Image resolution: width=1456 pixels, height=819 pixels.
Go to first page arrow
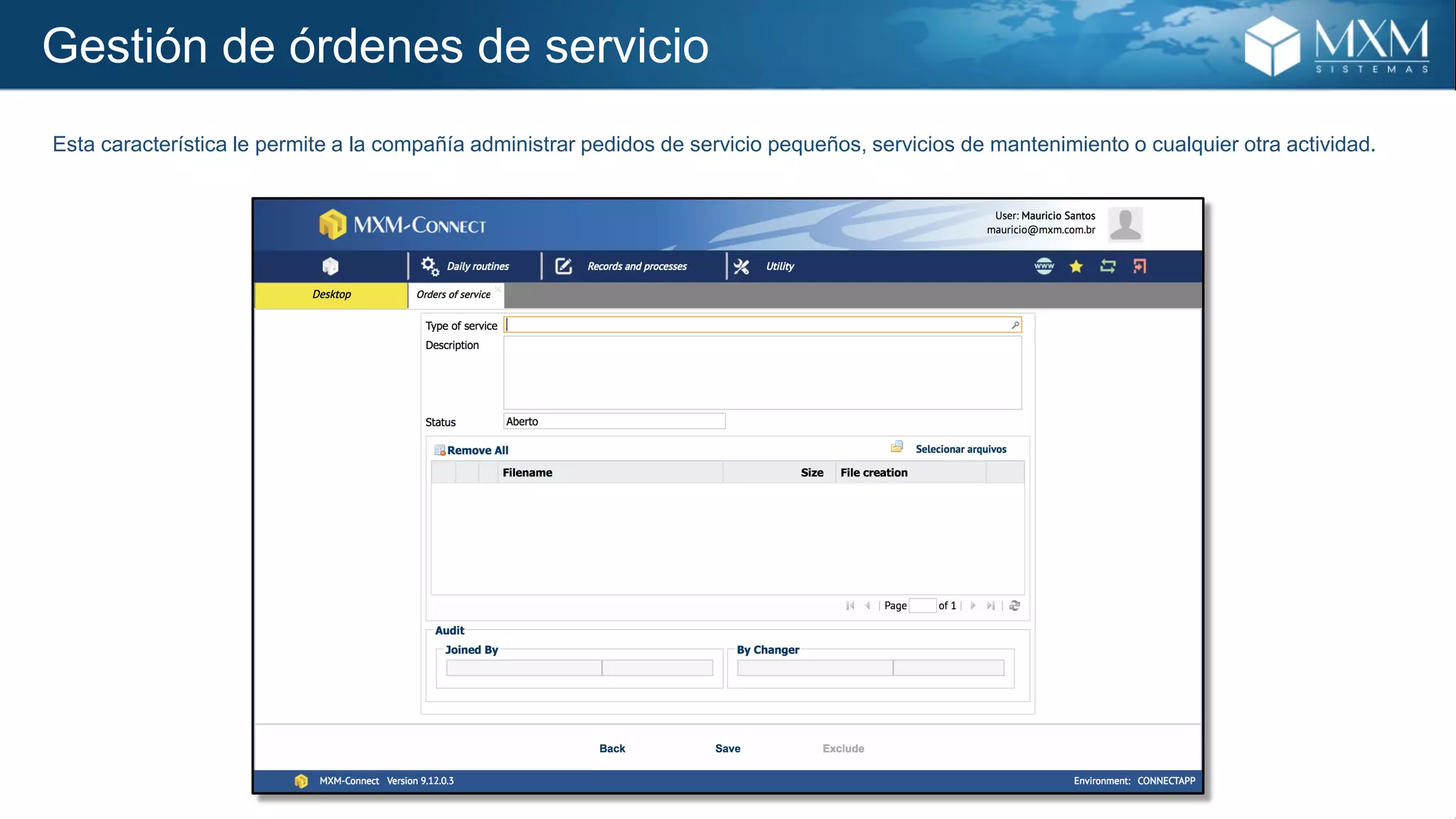pos(850,606)
